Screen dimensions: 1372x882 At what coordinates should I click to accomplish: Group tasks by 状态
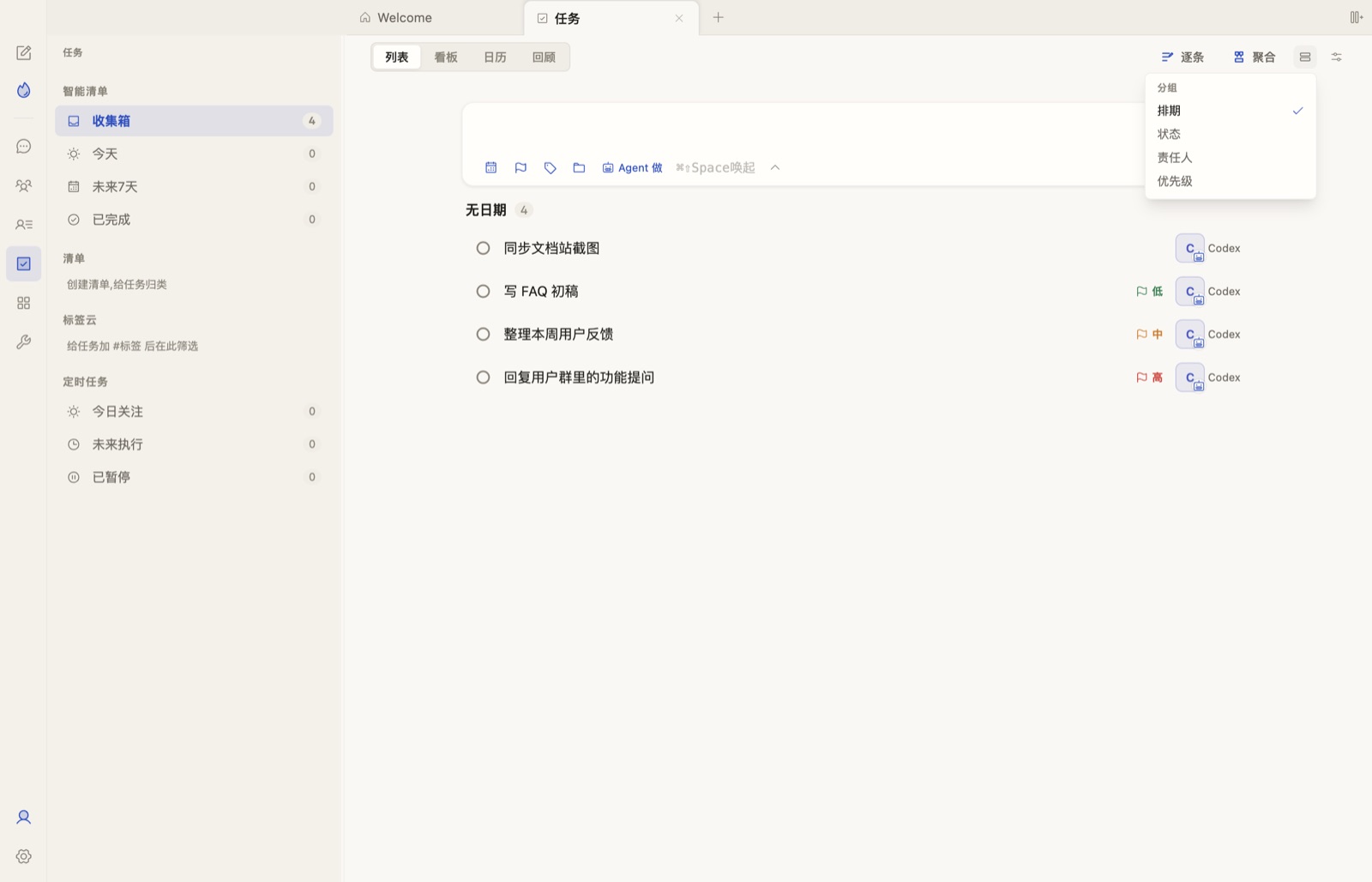point(1231,134)
